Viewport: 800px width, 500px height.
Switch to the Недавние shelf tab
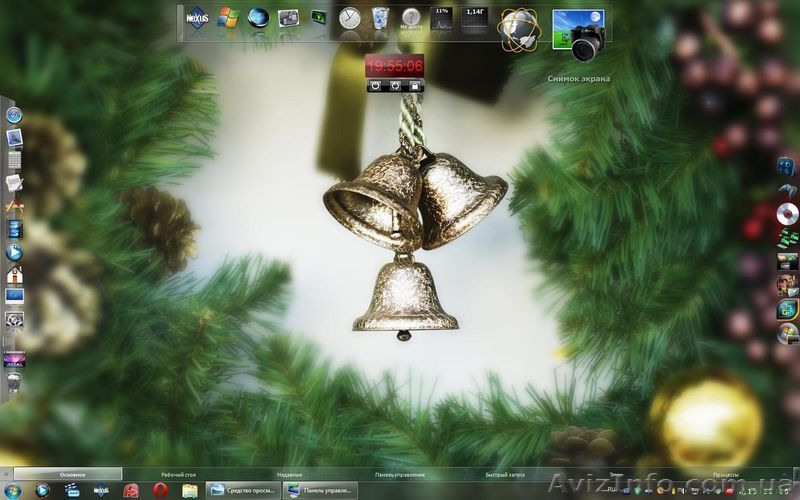290,474
